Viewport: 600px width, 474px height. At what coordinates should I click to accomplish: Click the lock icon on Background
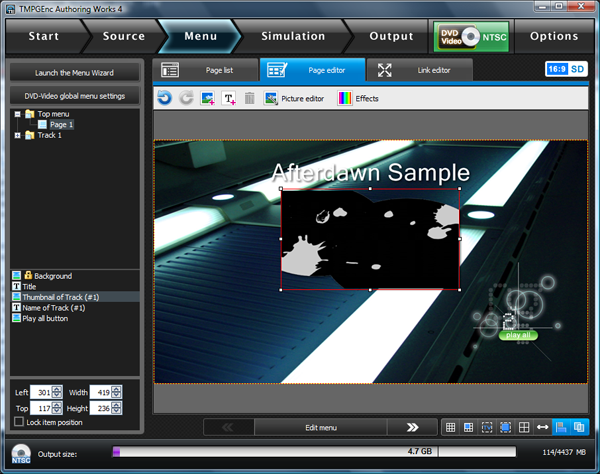(x=28, y=275)
